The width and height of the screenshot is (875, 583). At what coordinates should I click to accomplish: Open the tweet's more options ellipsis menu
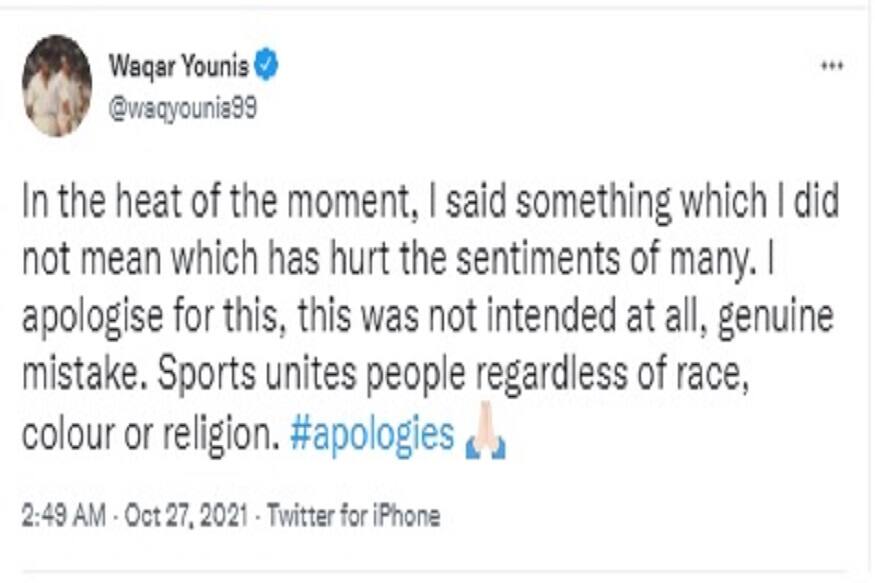click(x=831, y=66)
